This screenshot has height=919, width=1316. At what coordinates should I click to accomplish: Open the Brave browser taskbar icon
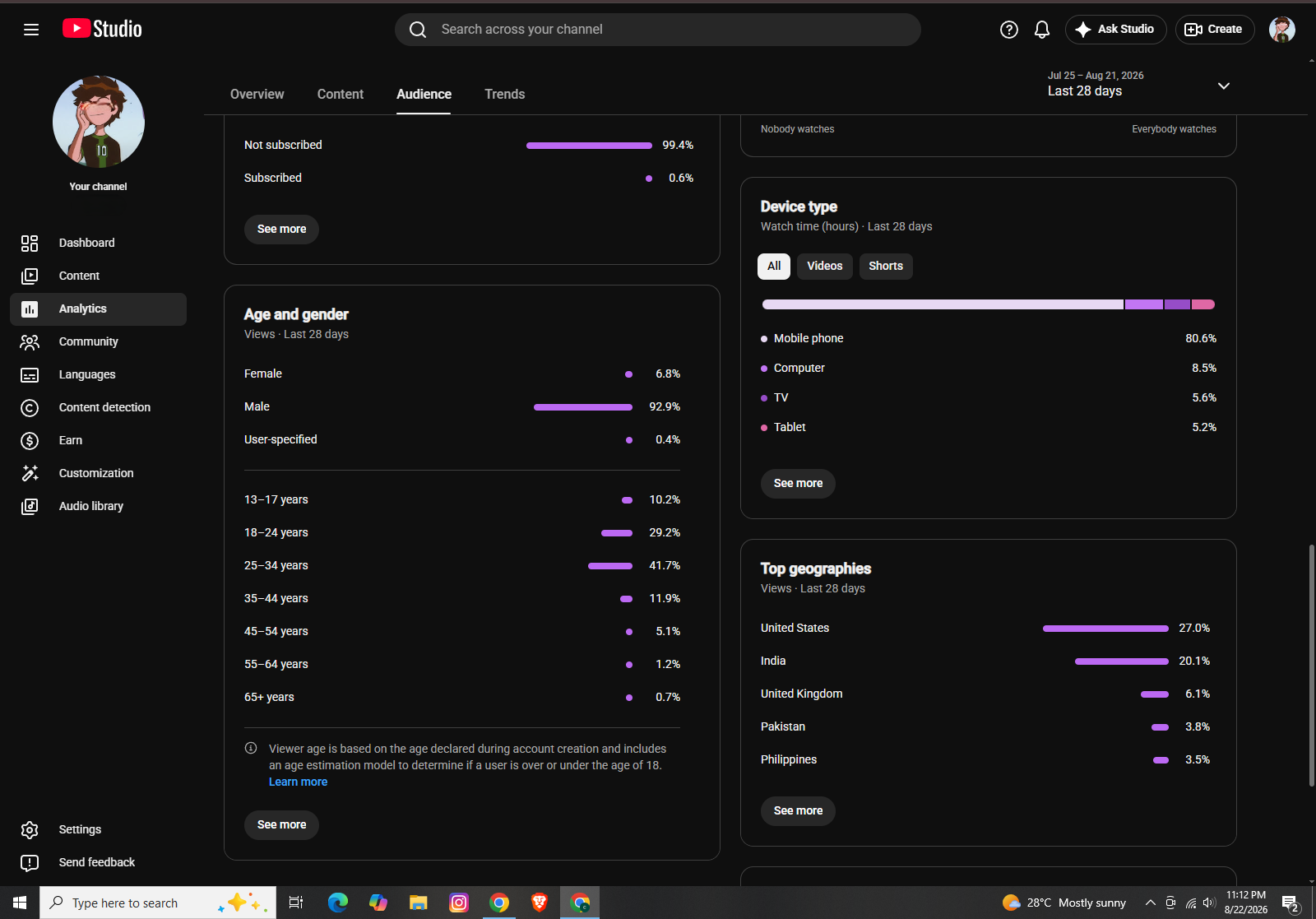[x=540, y=903]
